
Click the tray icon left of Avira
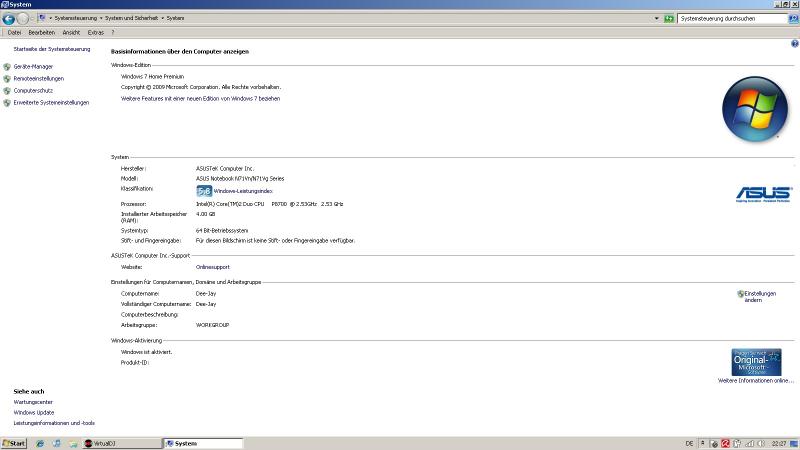[x=714, y=443]
